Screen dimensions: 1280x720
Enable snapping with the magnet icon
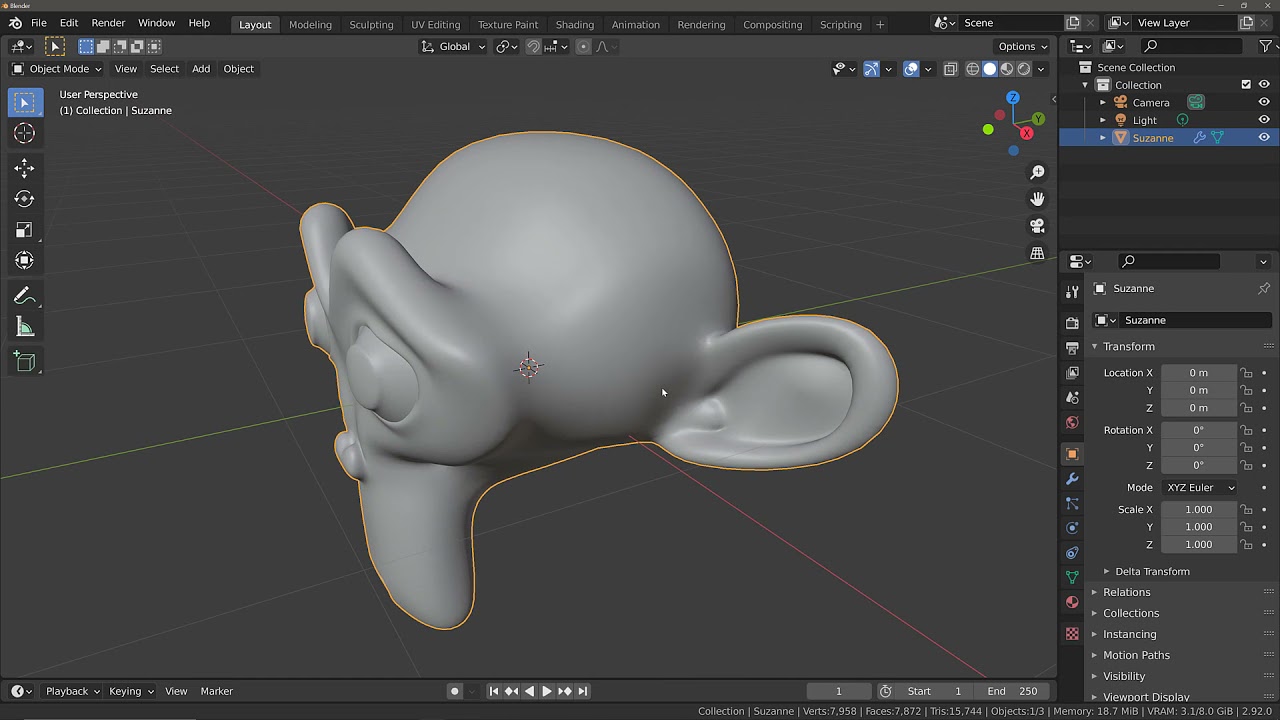click(534, 46)
